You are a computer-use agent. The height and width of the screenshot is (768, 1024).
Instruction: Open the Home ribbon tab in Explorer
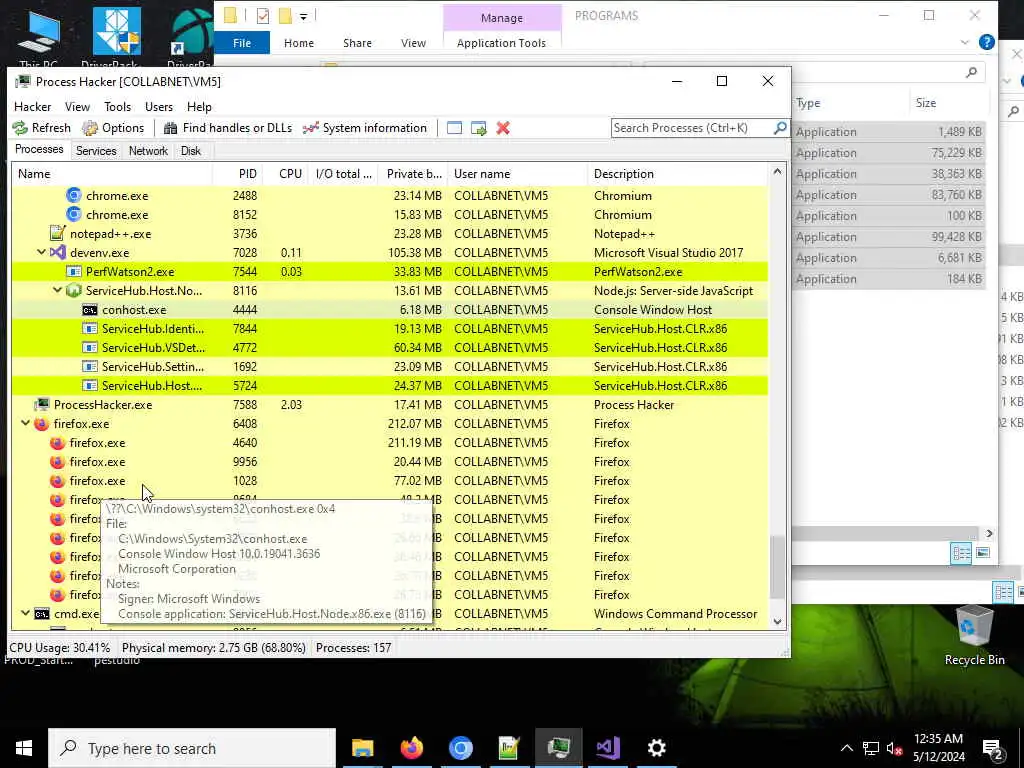click(x=299, y=43)
